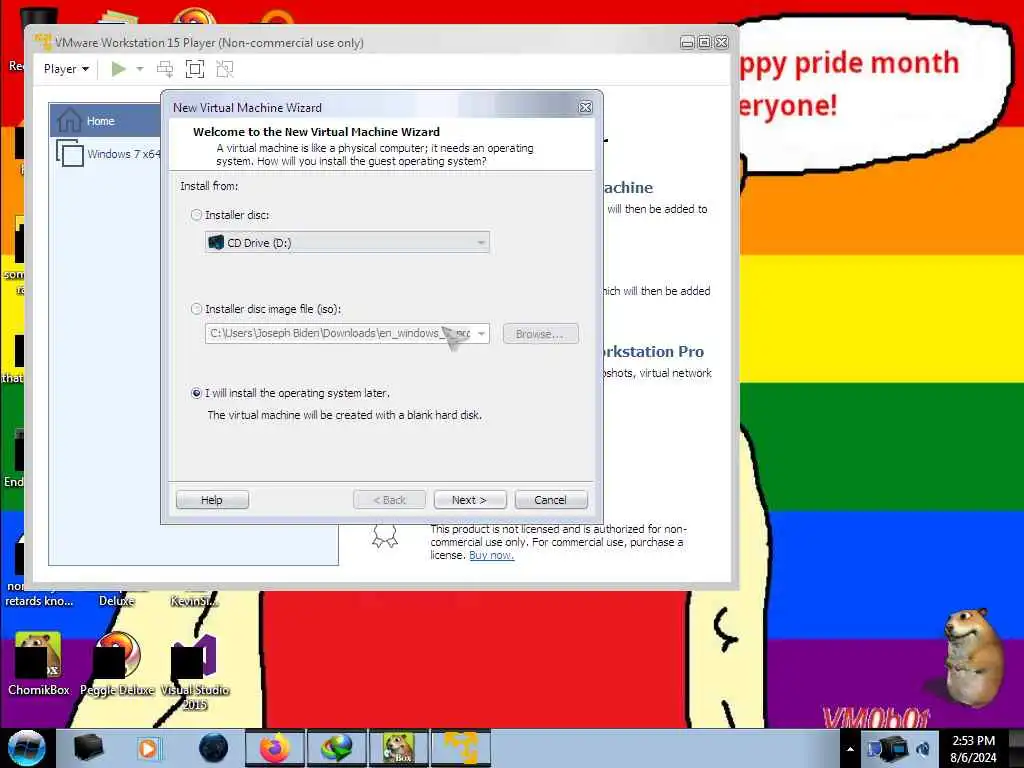Open the Windows Start orb
This screenshot has width=1024, height=768.
point(27,748)
